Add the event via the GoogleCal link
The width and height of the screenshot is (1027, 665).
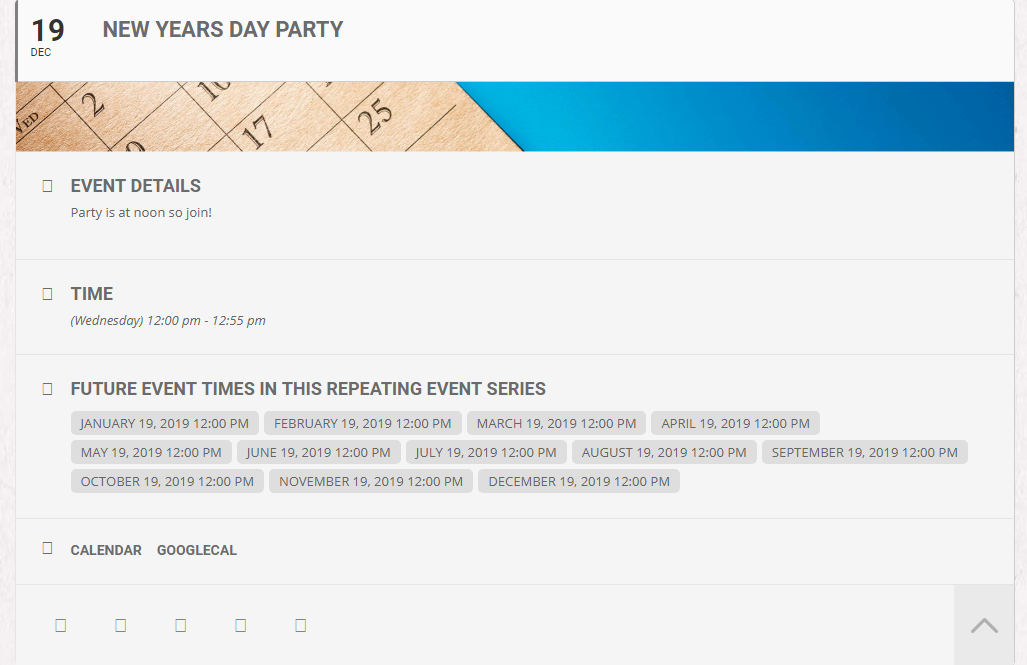[197, 550]
